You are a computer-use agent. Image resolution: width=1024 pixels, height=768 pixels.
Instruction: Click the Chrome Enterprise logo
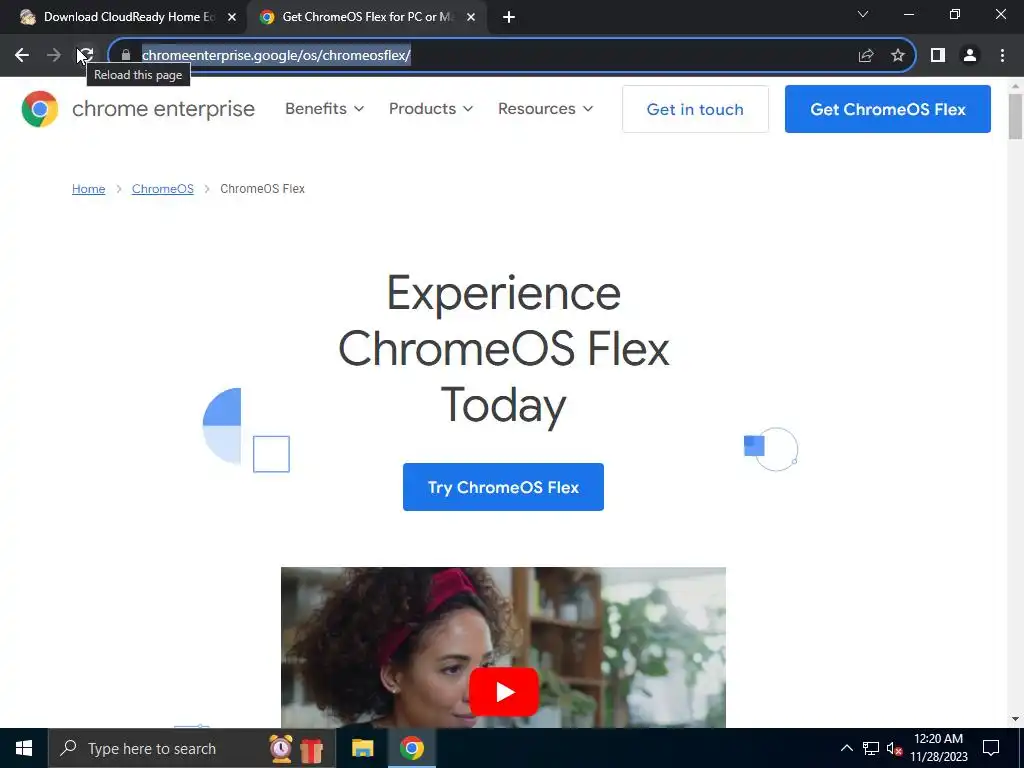click(x=40, y=108)
